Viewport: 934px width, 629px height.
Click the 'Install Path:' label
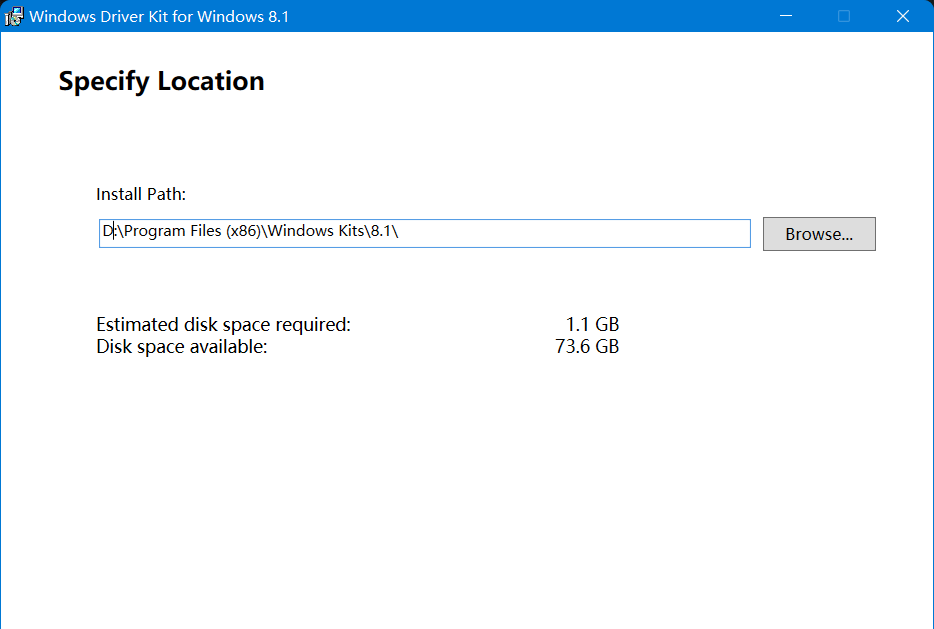click(x=141, y=194)
